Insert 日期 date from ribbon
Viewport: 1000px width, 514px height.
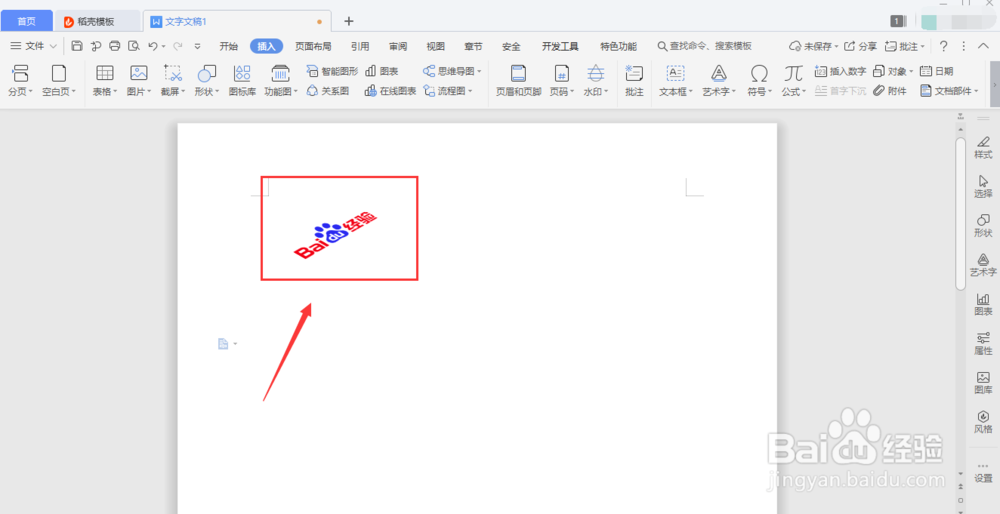[x=936, y=71]
